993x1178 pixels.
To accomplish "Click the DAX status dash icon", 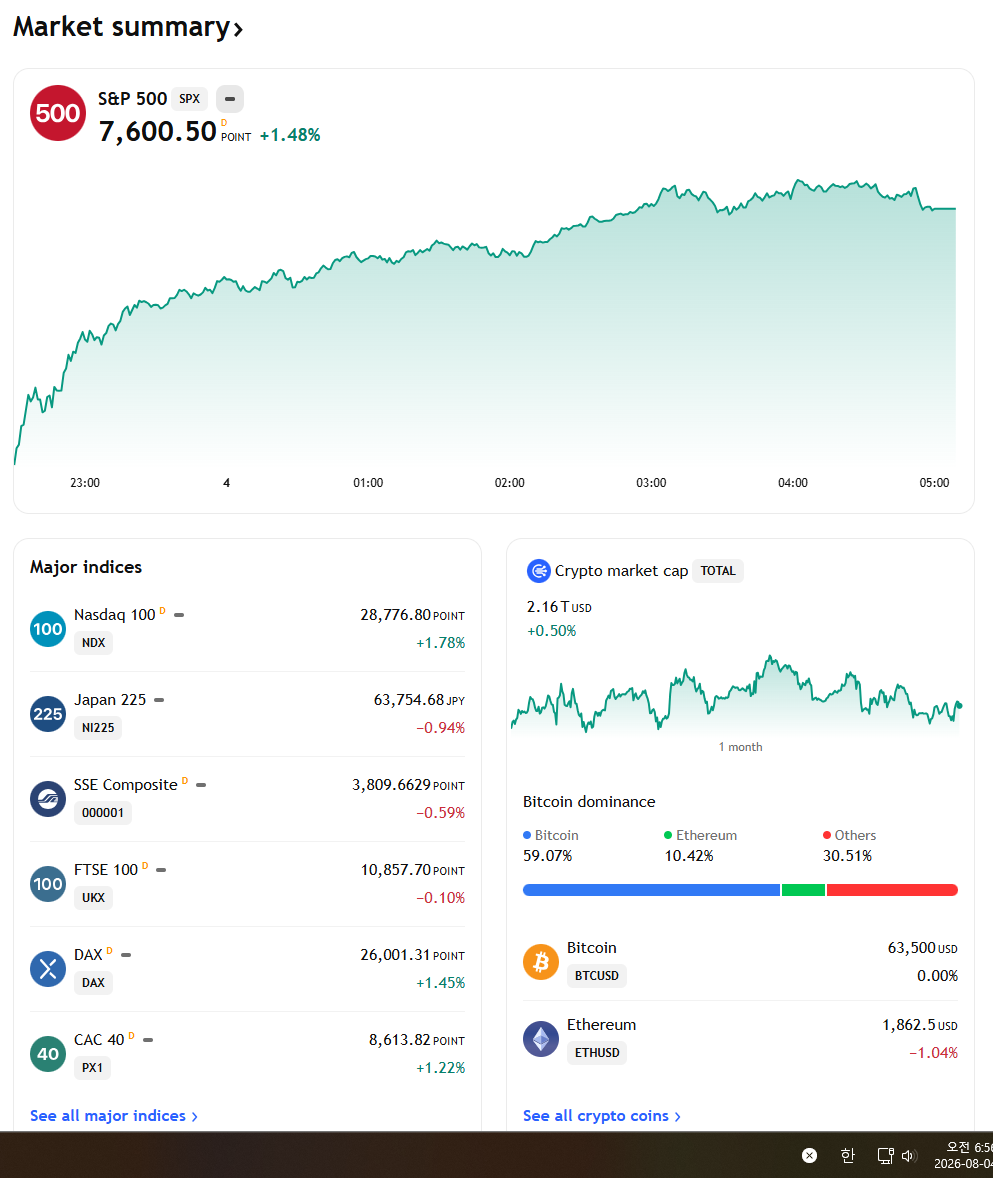I will (126, 955).
